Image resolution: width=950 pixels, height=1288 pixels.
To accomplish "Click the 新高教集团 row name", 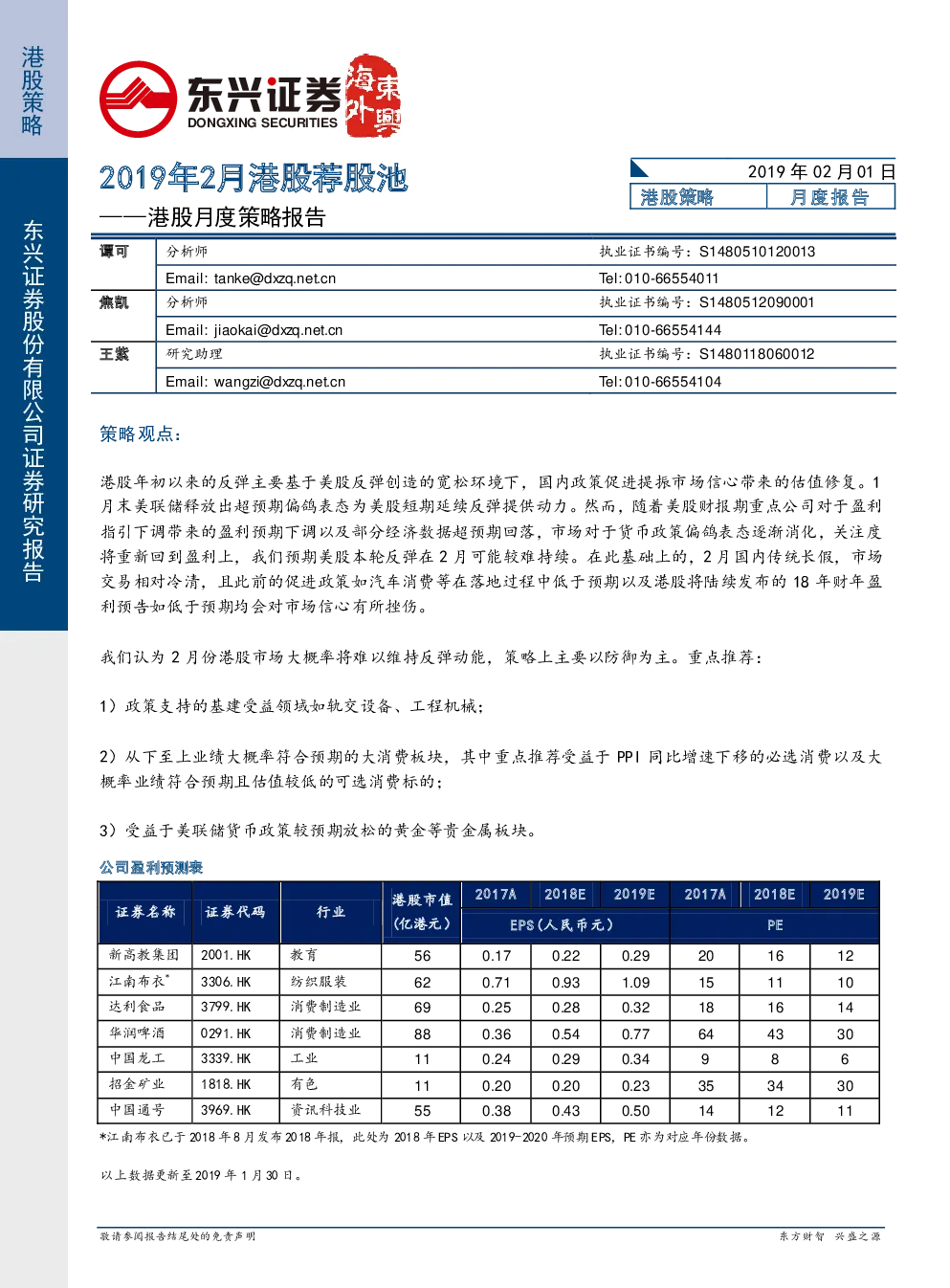I will [144, 955].
